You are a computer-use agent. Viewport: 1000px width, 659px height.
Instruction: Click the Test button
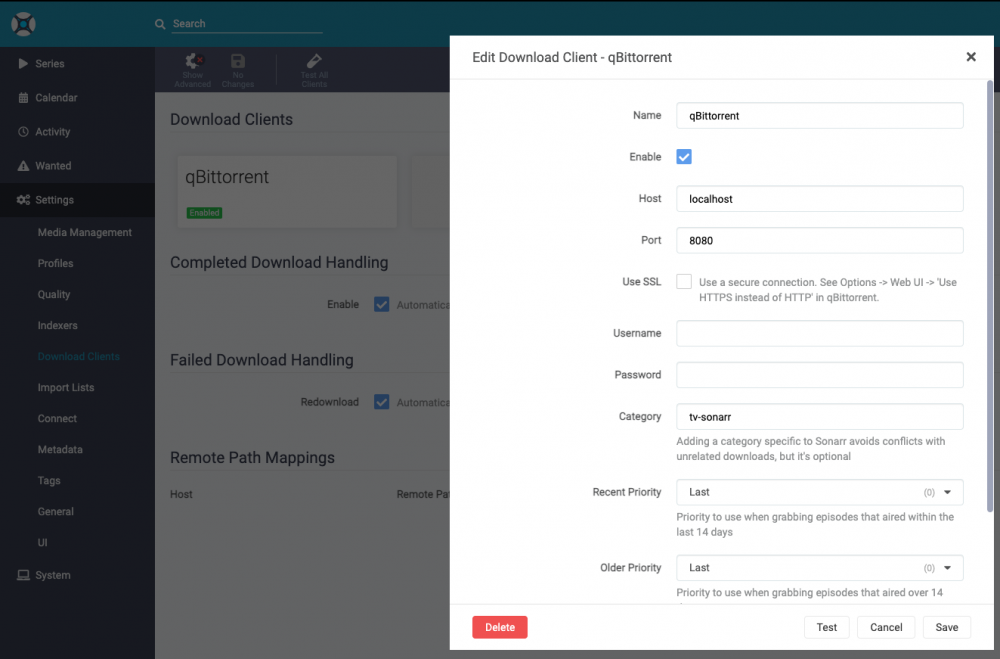click(827, 627)
